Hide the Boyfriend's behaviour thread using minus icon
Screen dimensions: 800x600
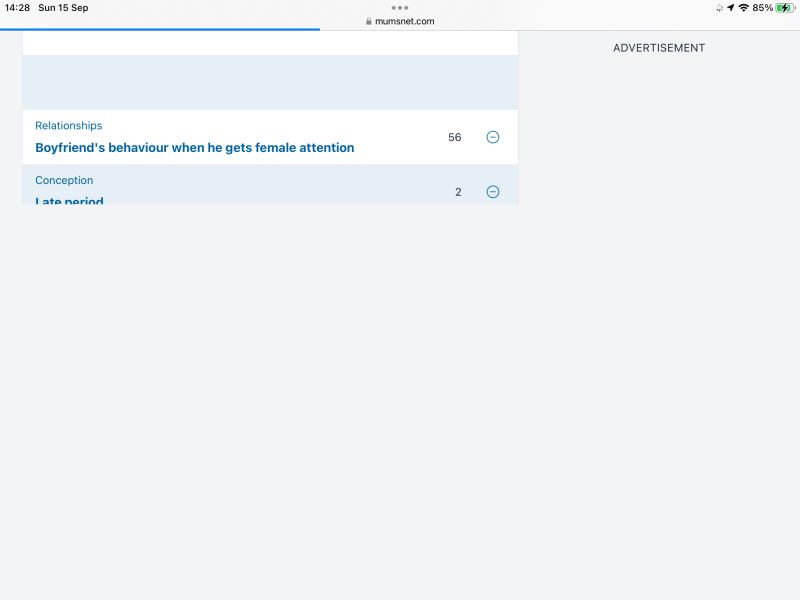(492, 137)
